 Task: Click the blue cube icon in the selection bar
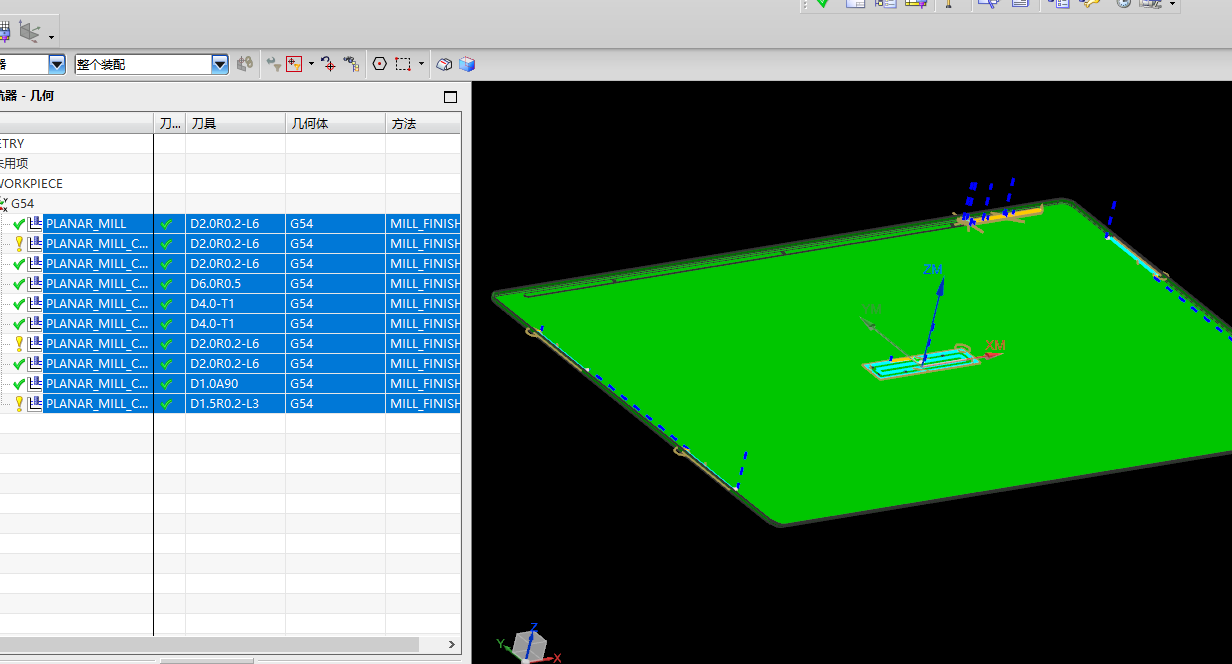pyautogui.click(x=467, y=64)
